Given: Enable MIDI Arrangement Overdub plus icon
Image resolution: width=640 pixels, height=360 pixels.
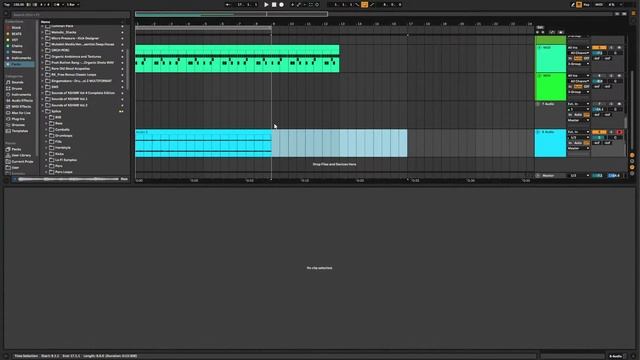Looking at the screenshot, I should pyautogui.click(x=292, y=4).
